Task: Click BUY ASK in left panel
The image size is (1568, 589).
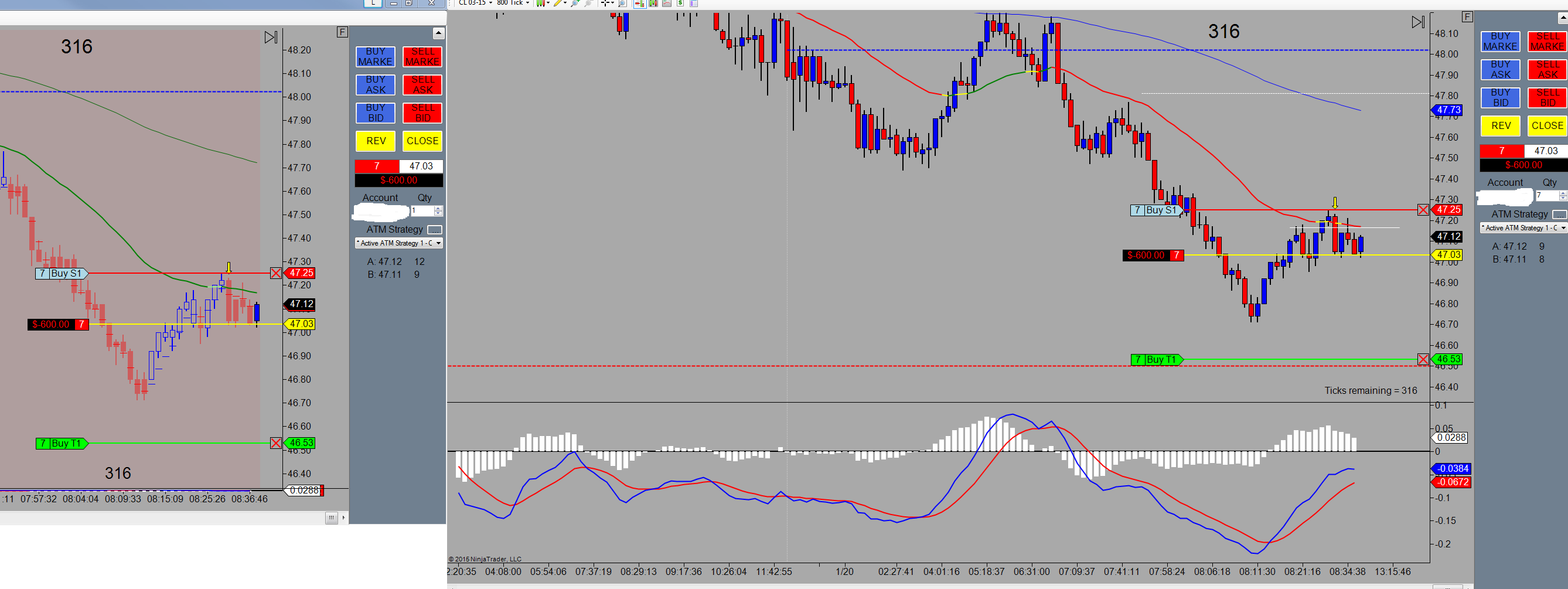Action: 376,84
